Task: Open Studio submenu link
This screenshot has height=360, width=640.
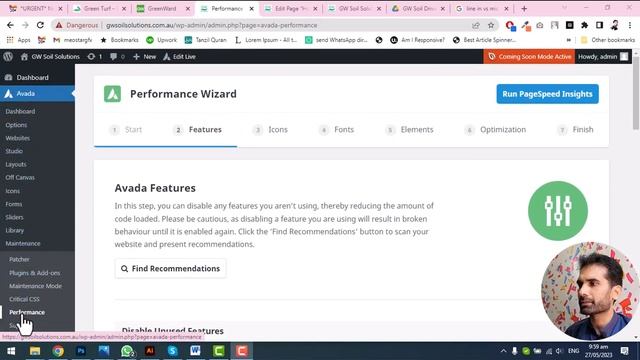Action: point(14,151)
